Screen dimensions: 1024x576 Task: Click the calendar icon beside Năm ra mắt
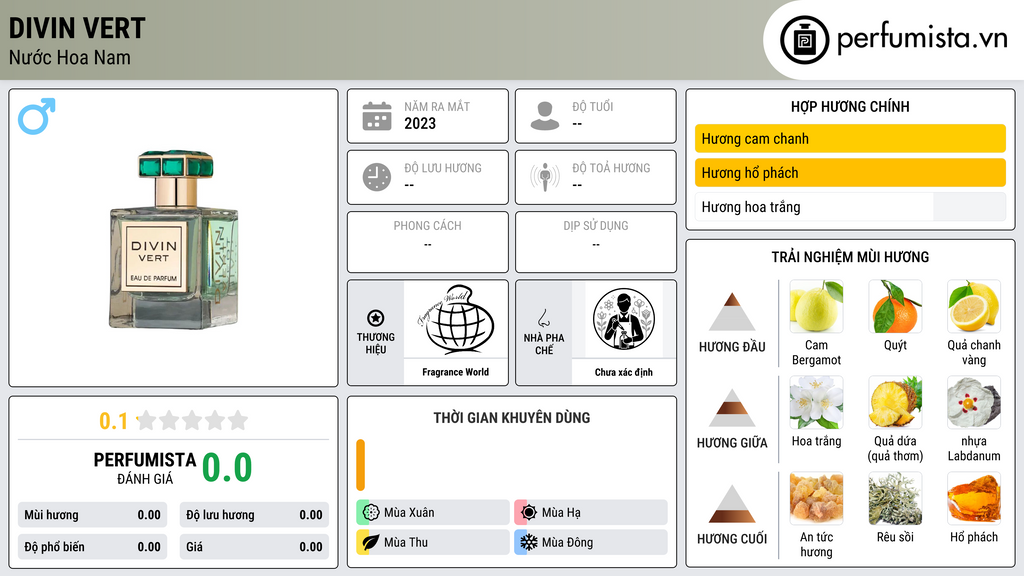(377, 116)
